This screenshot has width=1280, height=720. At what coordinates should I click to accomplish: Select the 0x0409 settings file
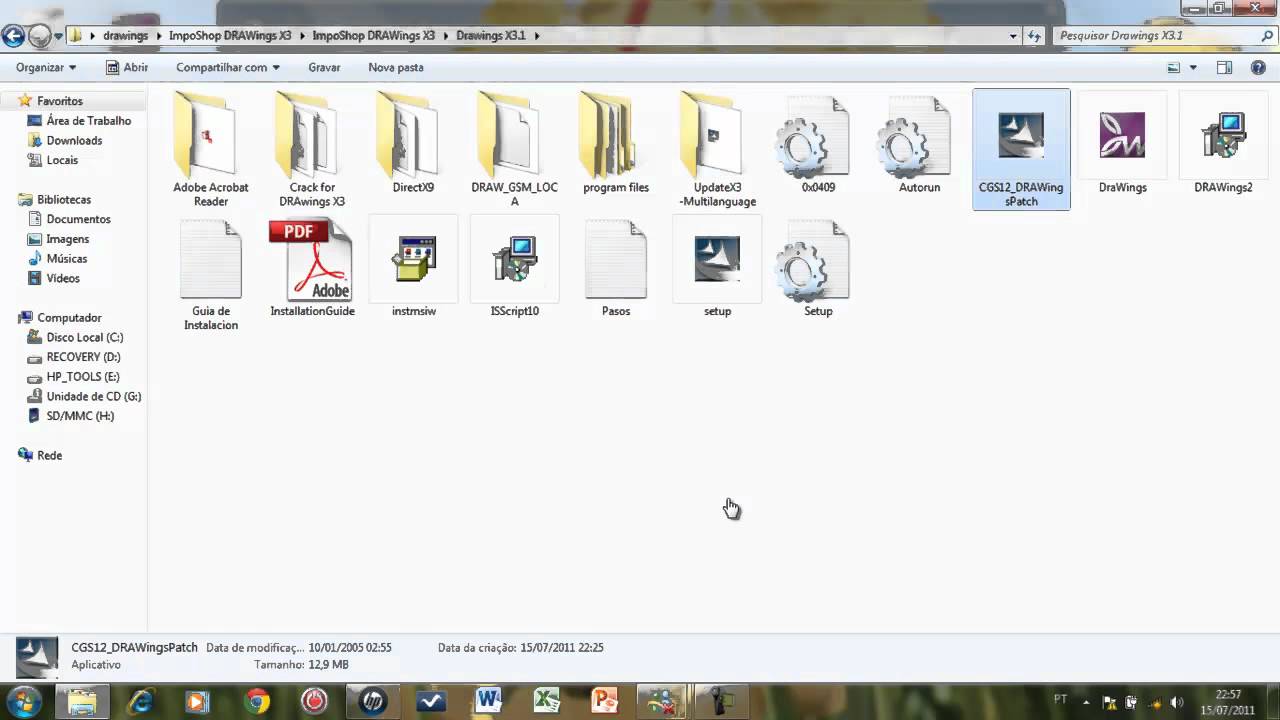(818, 143)
